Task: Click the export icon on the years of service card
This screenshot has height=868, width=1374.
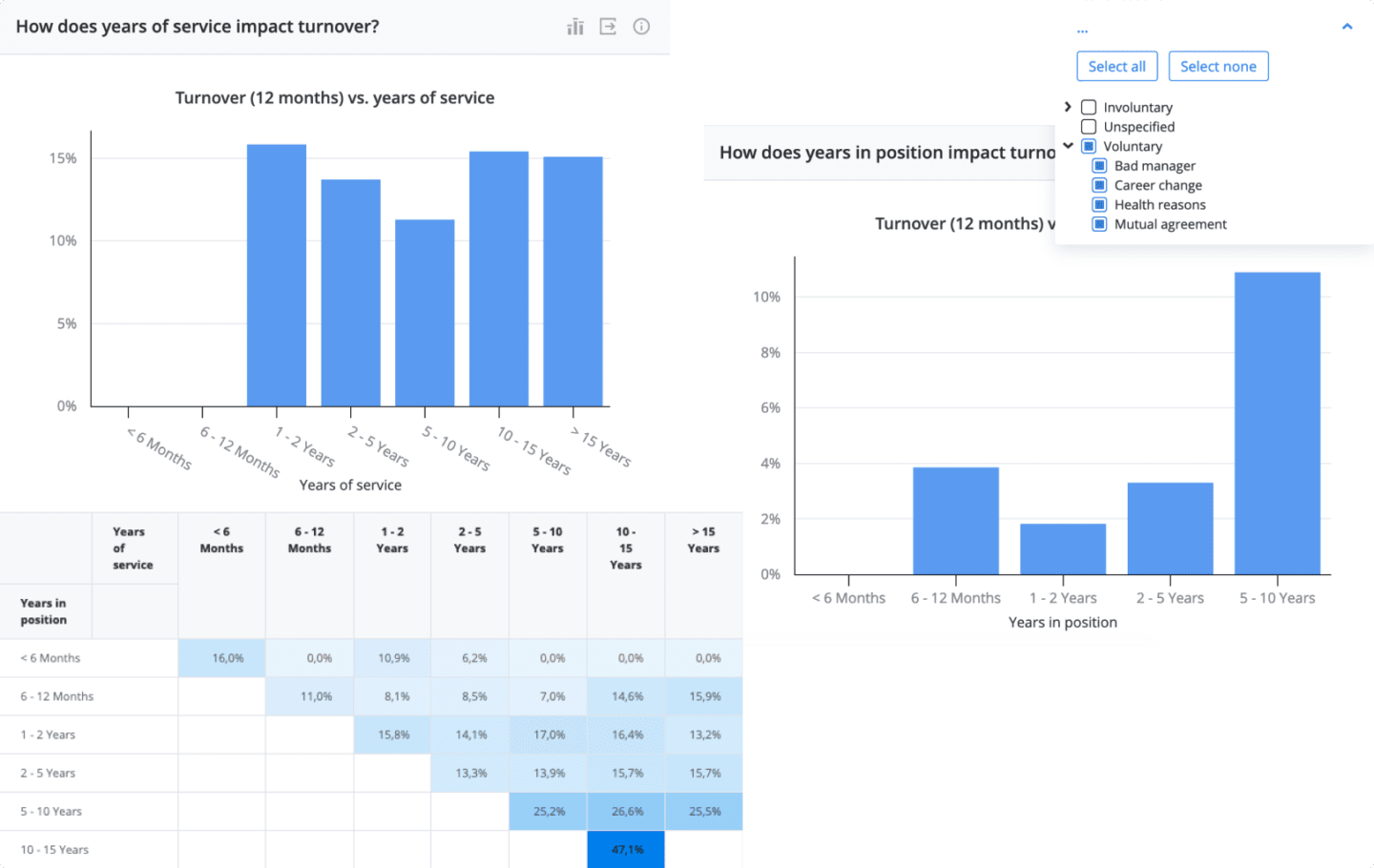Action: 608,27
